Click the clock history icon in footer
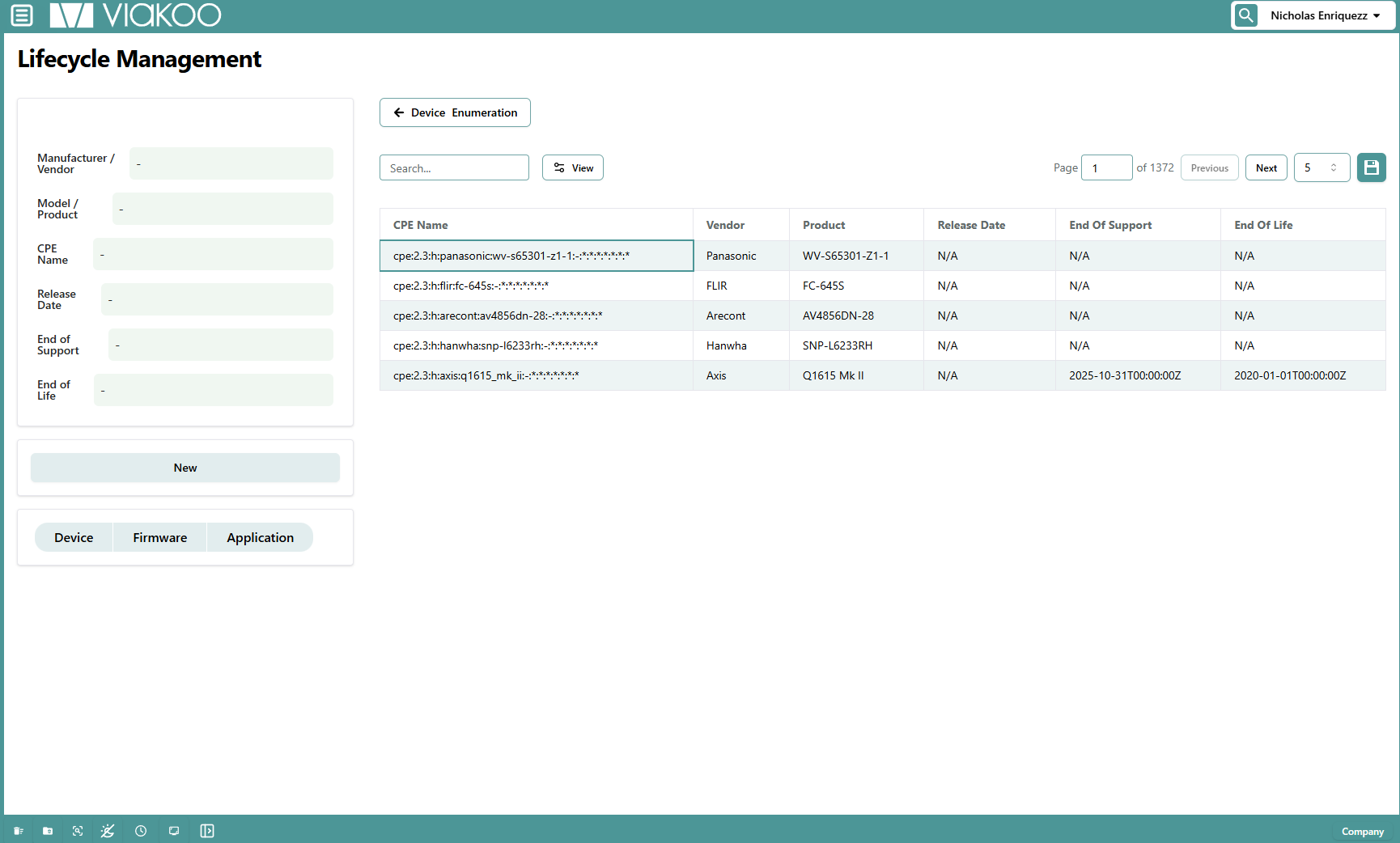This screenshot has width=1400, height=843. (141, 831)
